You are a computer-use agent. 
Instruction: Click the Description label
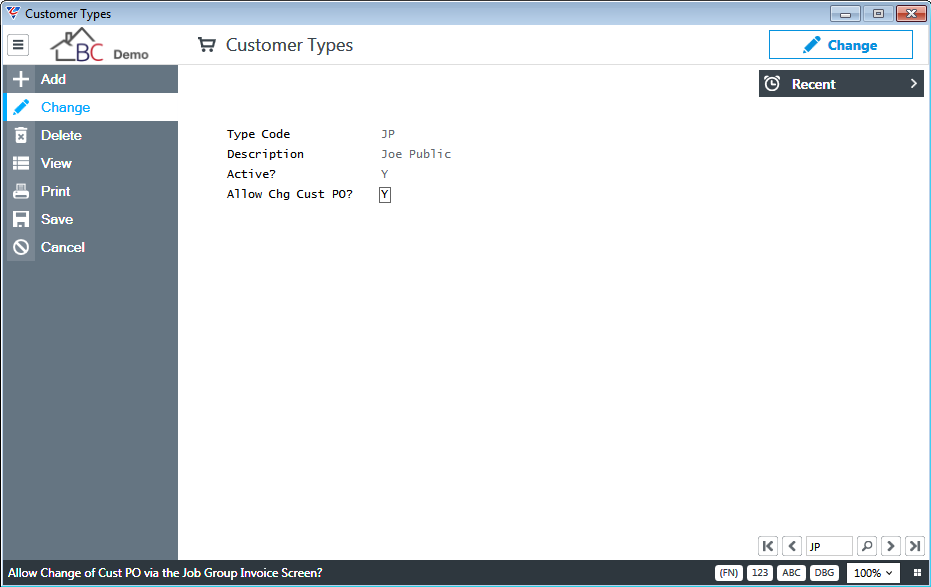(x=265, y=154)
